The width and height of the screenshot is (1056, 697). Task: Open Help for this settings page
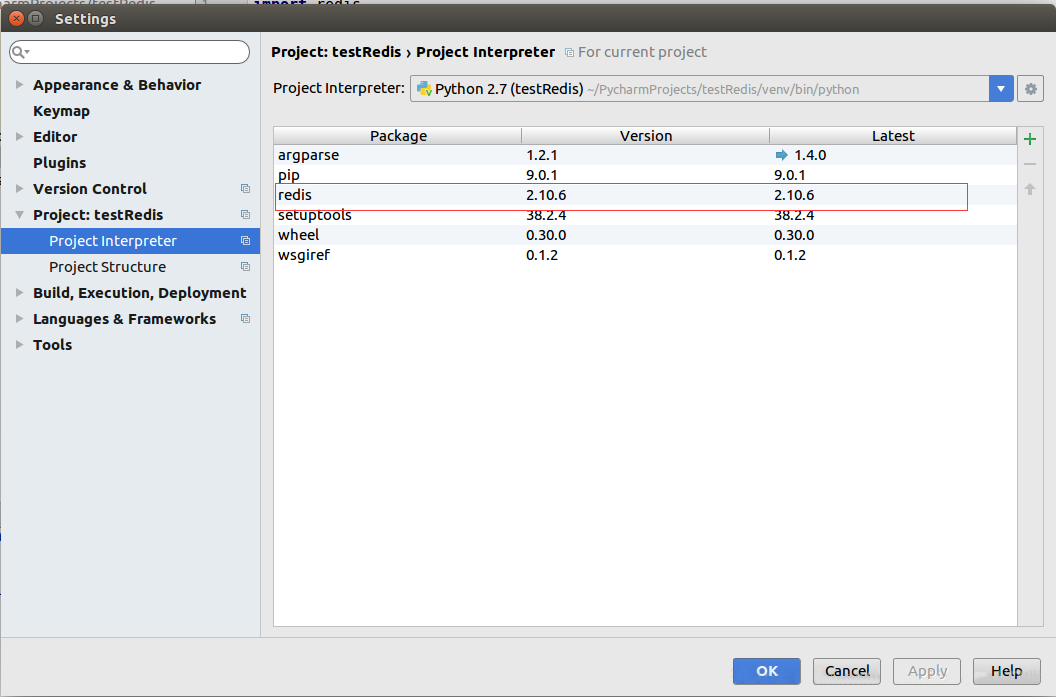click(x=1007, y=671)
